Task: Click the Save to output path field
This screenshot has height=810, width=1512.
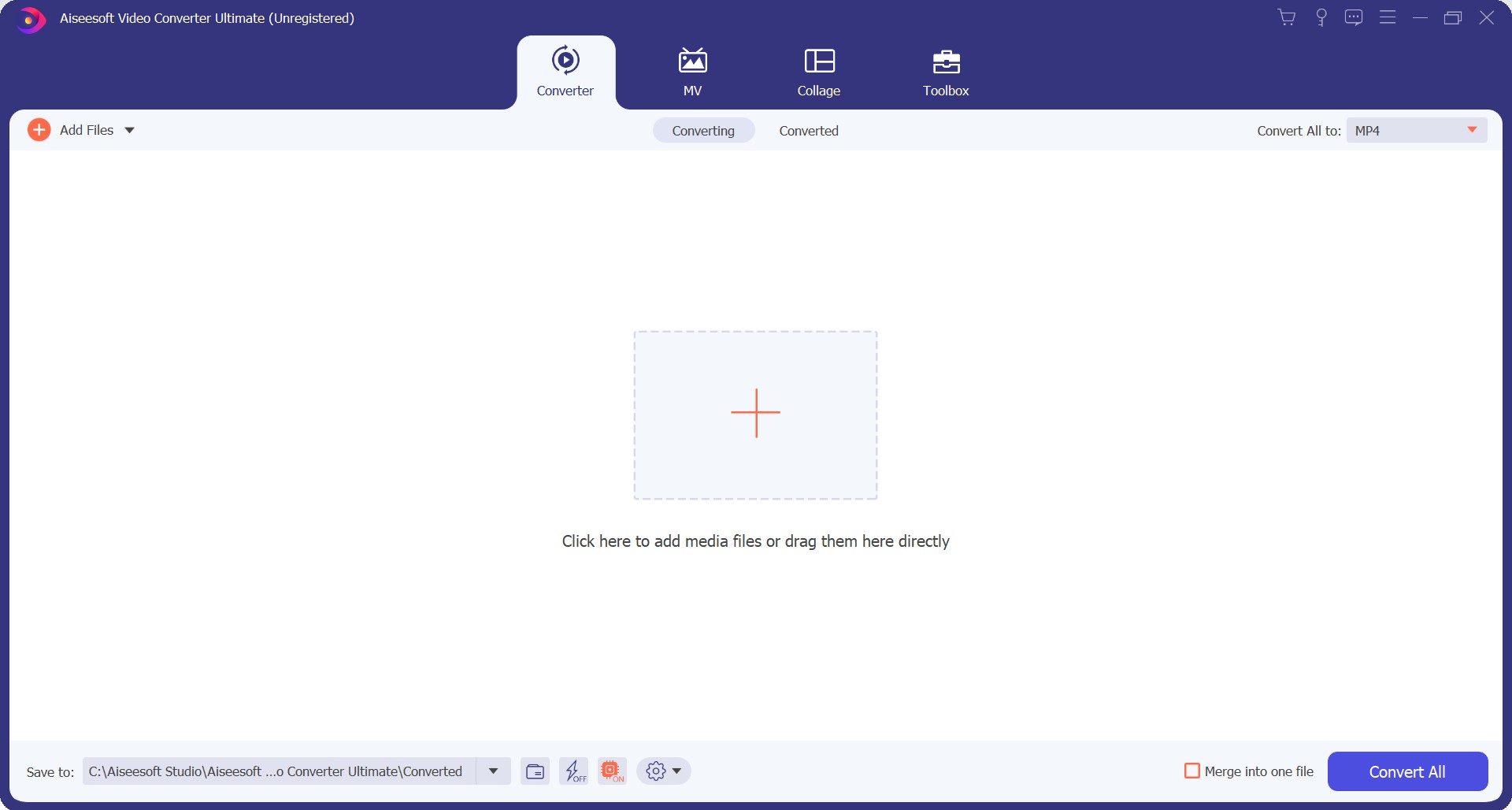Action: [279, 771]
